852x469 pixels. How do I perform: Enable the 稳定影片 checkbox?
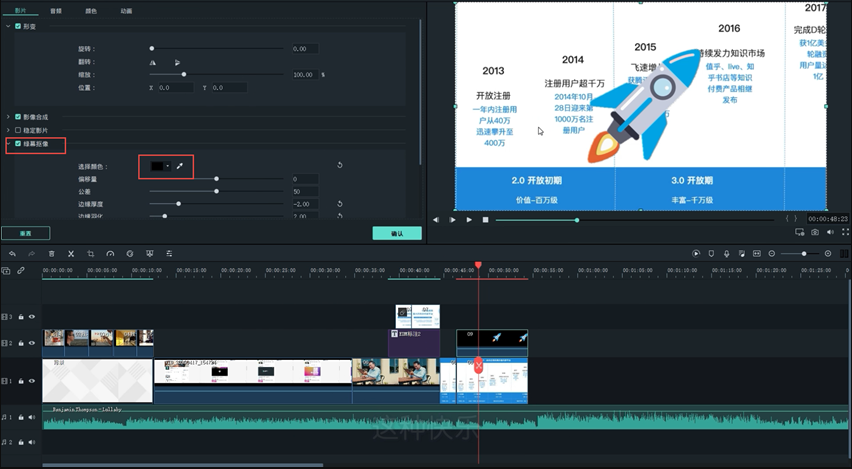[18, 130]
